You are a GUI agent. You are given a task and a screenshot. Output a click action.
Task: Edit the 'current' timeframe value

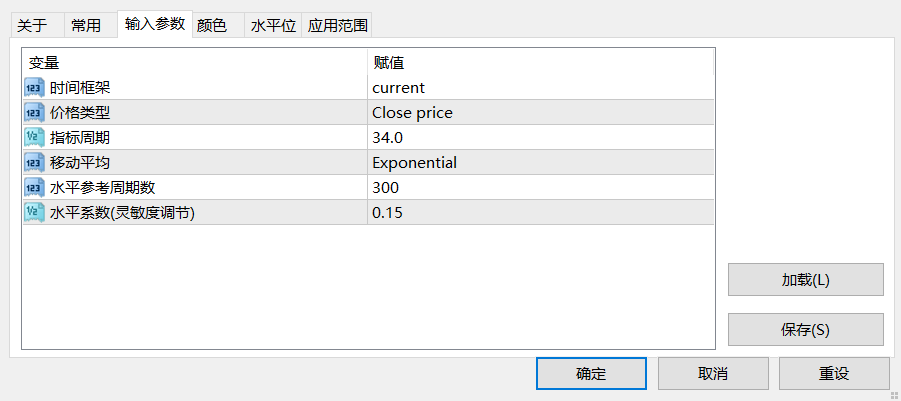coord(541,88)
